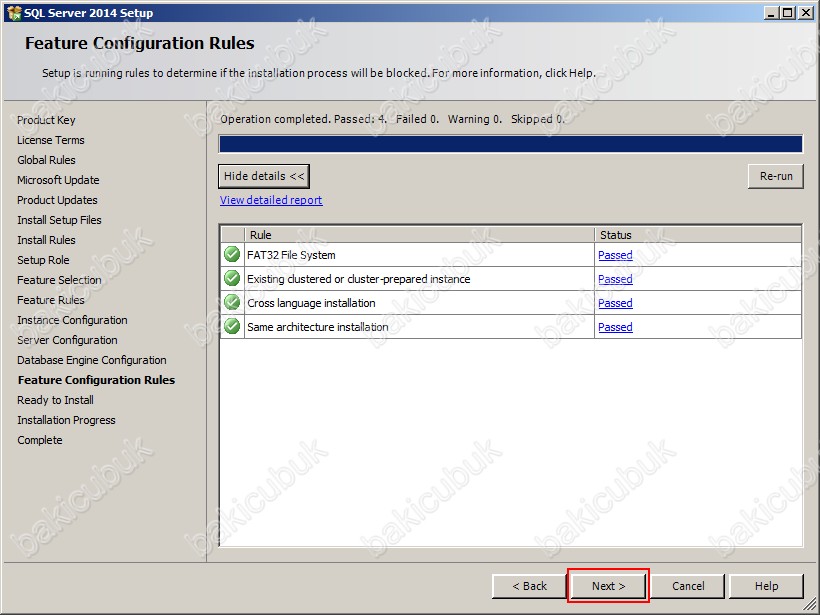Select the Rule column header

click(419, 235)
